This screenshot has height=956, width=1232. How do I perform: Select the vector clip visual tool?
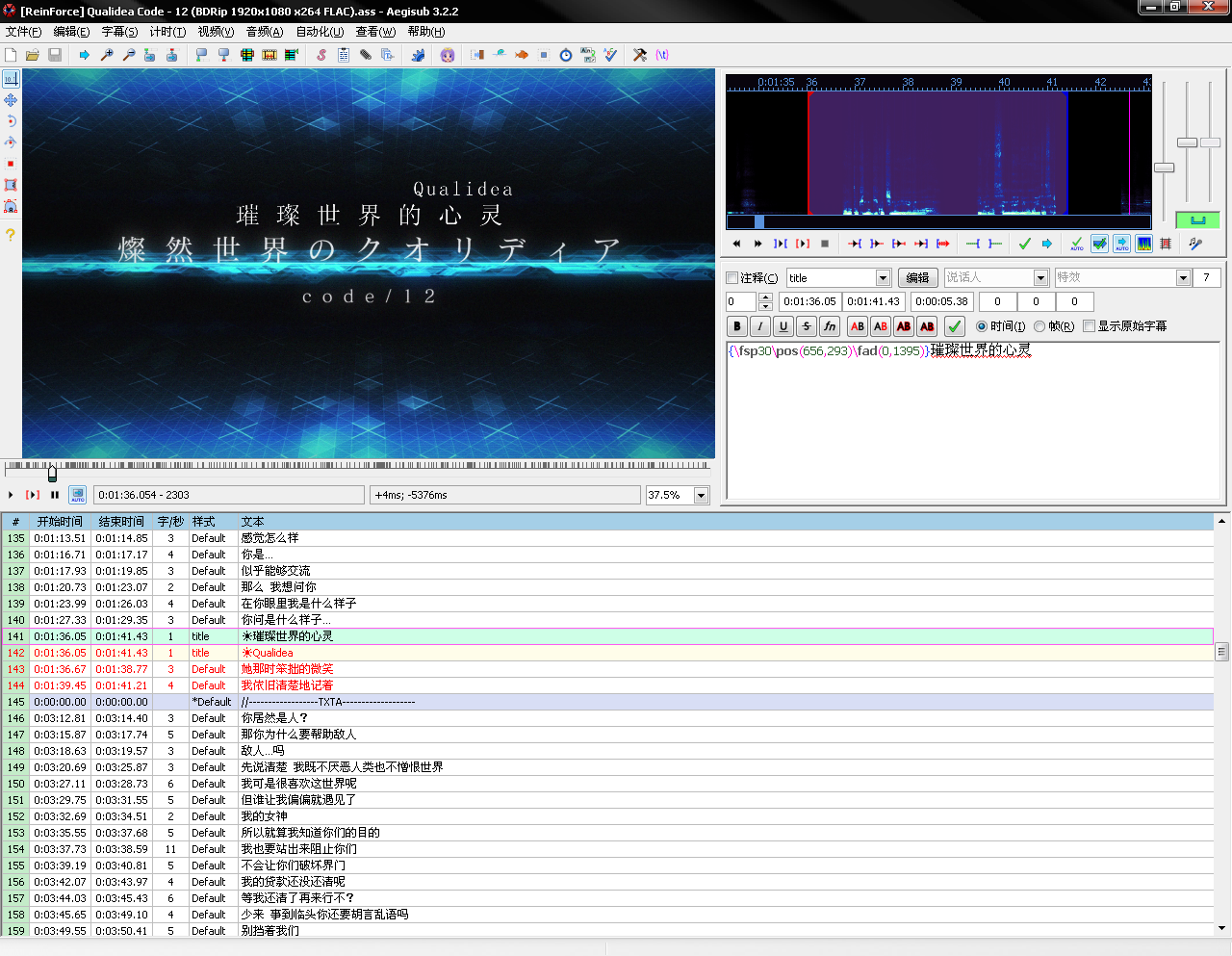[x=11, y=206]
